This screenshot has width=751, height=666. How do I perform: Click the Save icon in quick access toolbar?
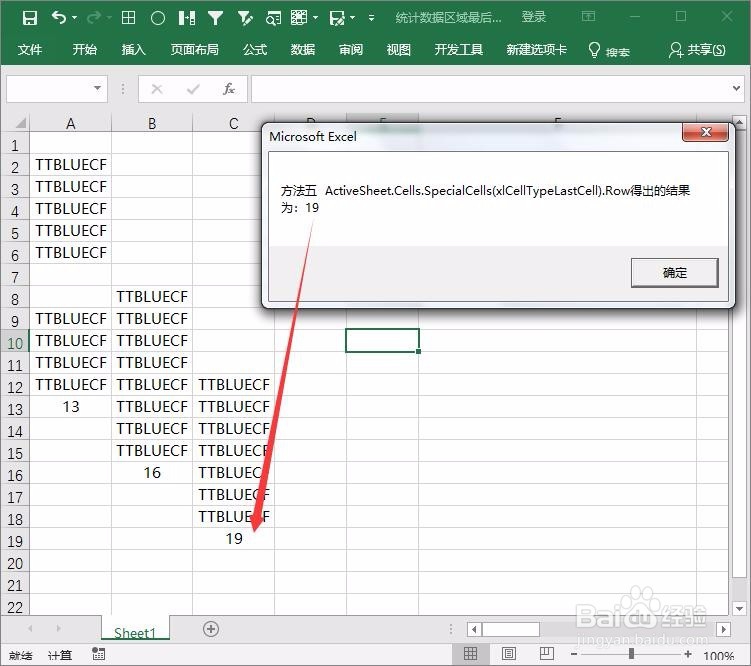coord(30,19)
